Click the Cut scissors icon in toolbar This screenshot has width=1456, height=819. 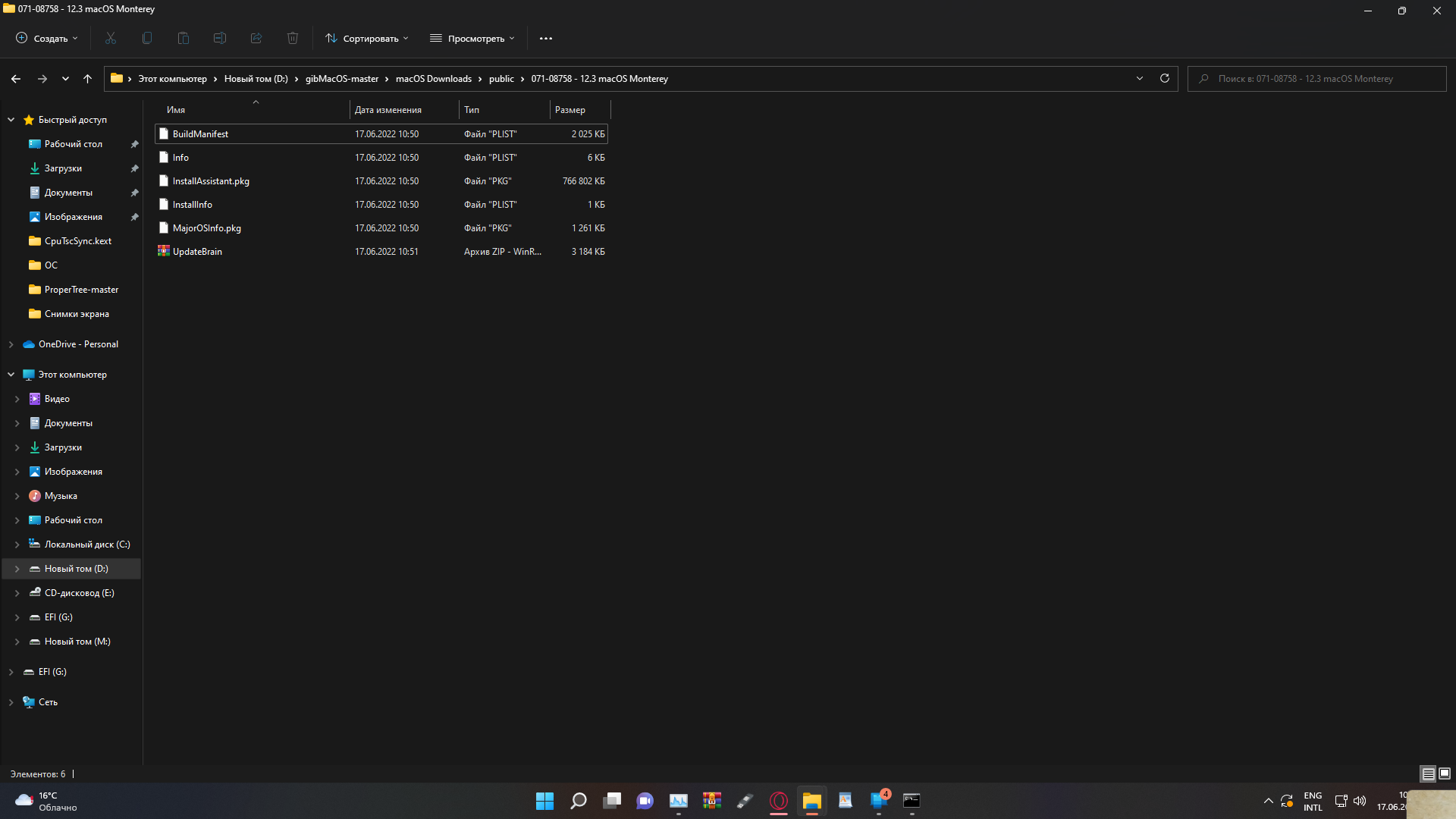pos(111,38)
